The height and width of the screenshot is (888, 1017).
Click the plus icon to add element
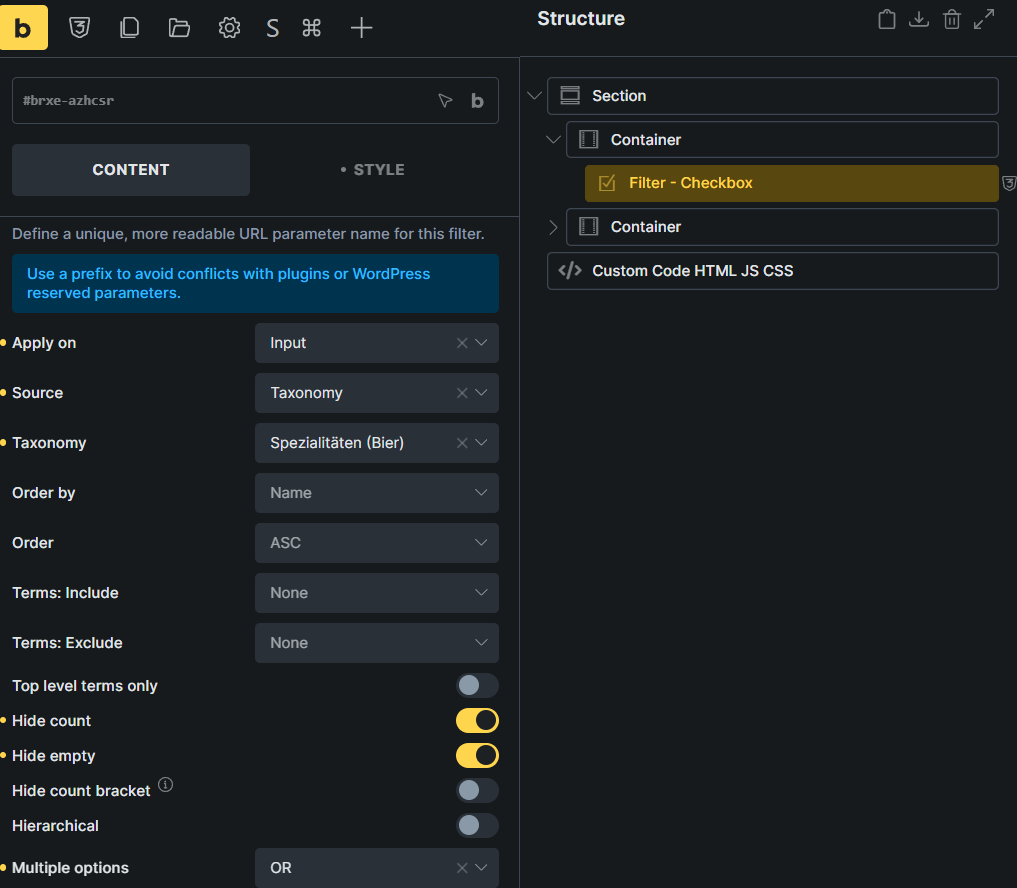click(361, 28)
